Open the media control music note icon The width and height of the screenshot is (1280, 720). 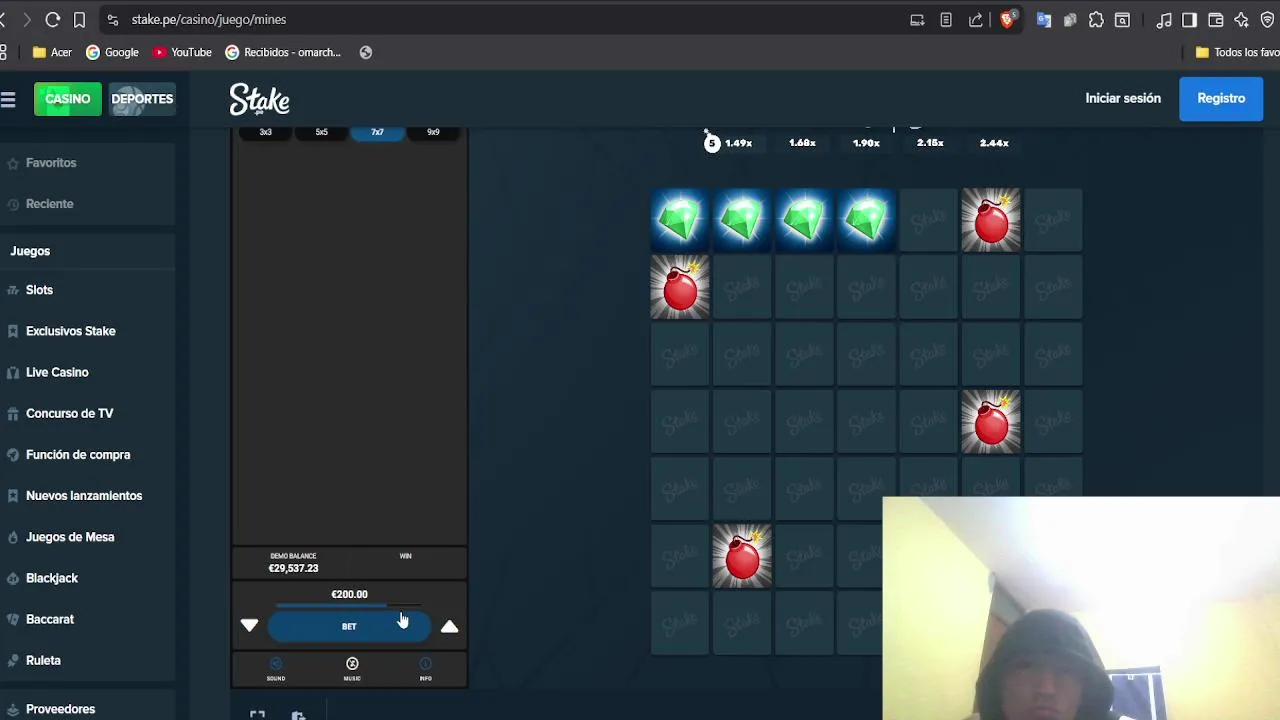1164,19
